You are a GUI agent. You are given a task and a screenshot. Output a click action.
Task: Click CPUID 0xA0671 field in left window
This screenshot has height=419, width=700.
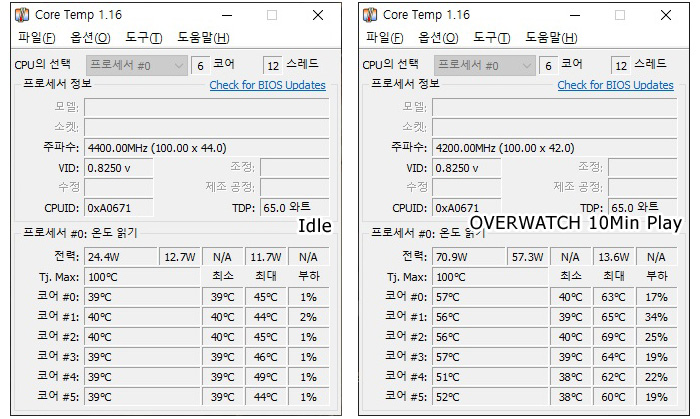pos(119,207)
